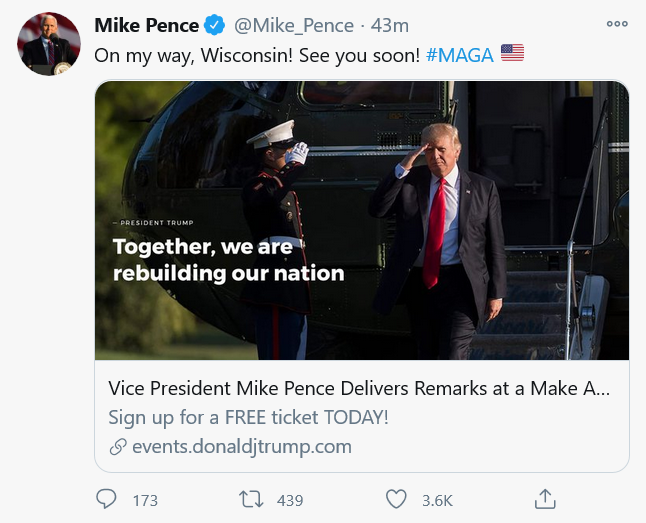This screenshot has height=523, width=646.
Task: Open the three-dot more options menu
Action: pyautogui.click(x=617, y=24)
